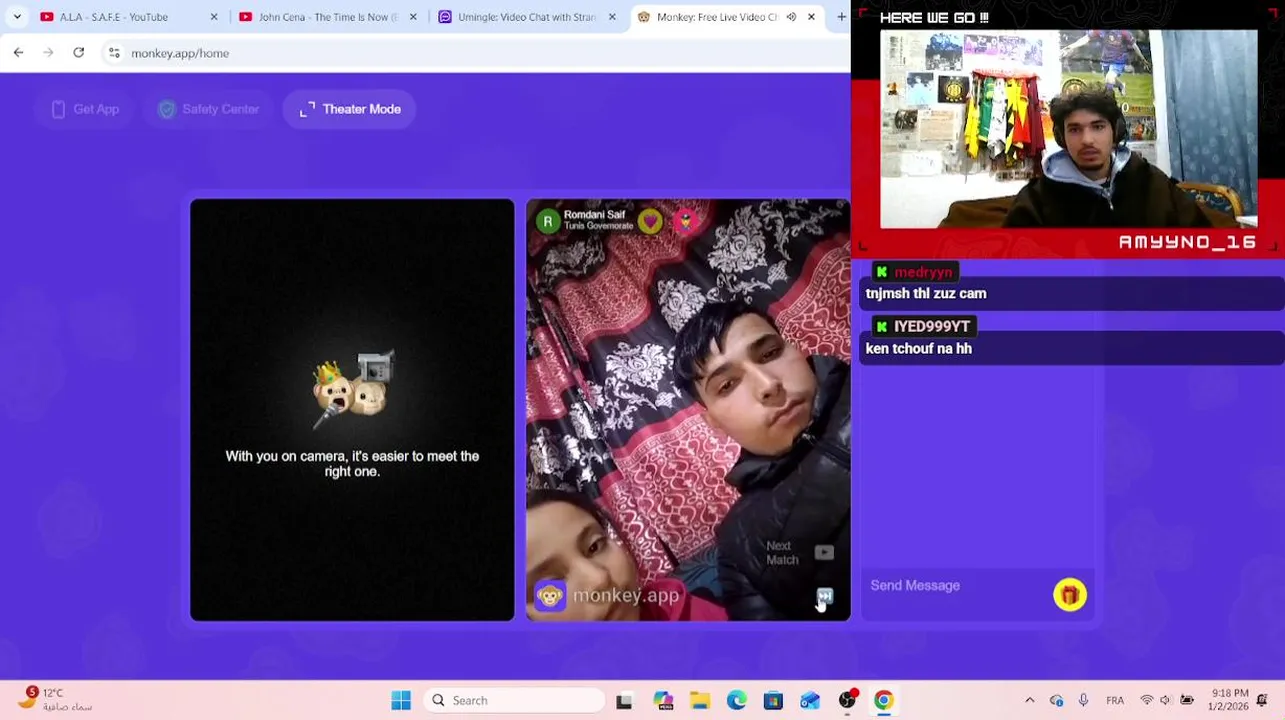Open the Windows Start menu

pos(401,700)
